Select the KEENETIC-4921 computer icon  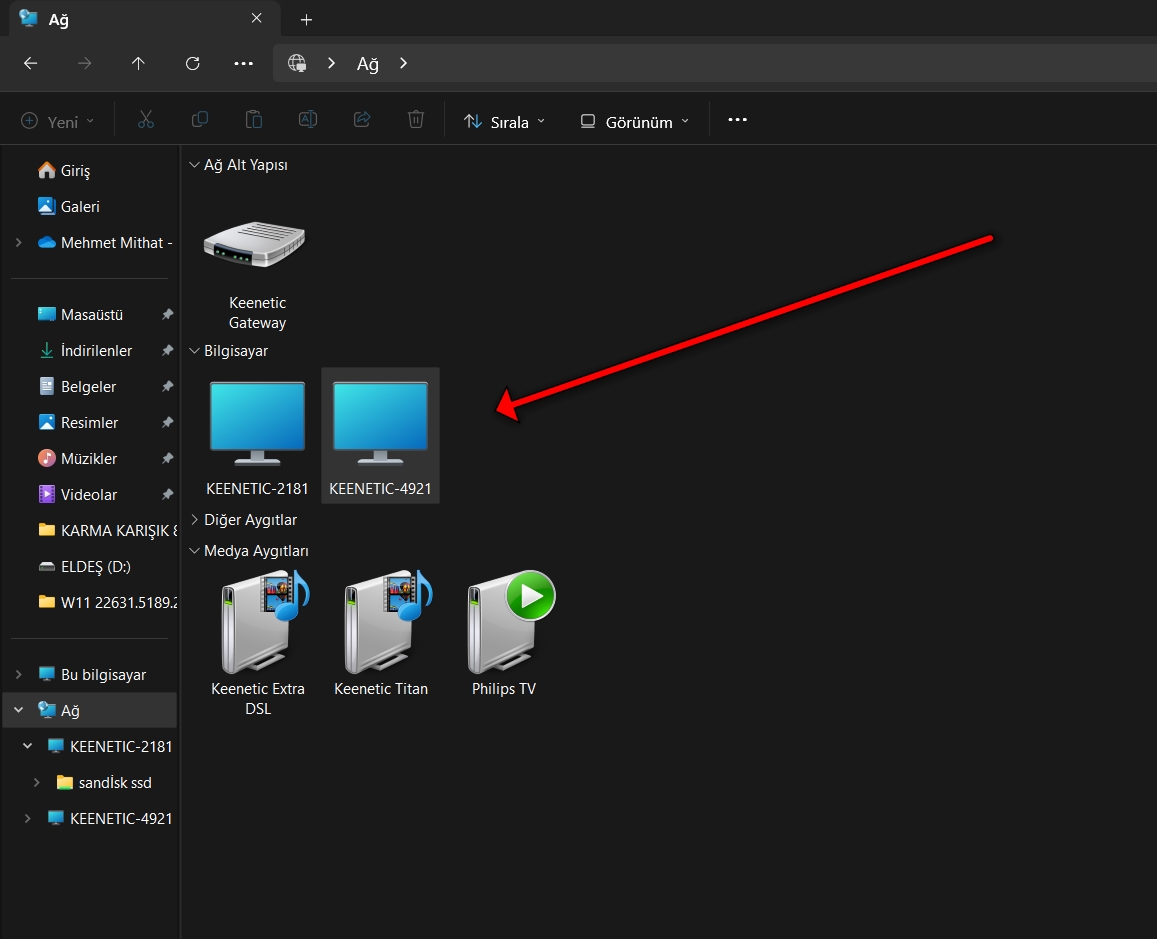(x=380, y=437)
